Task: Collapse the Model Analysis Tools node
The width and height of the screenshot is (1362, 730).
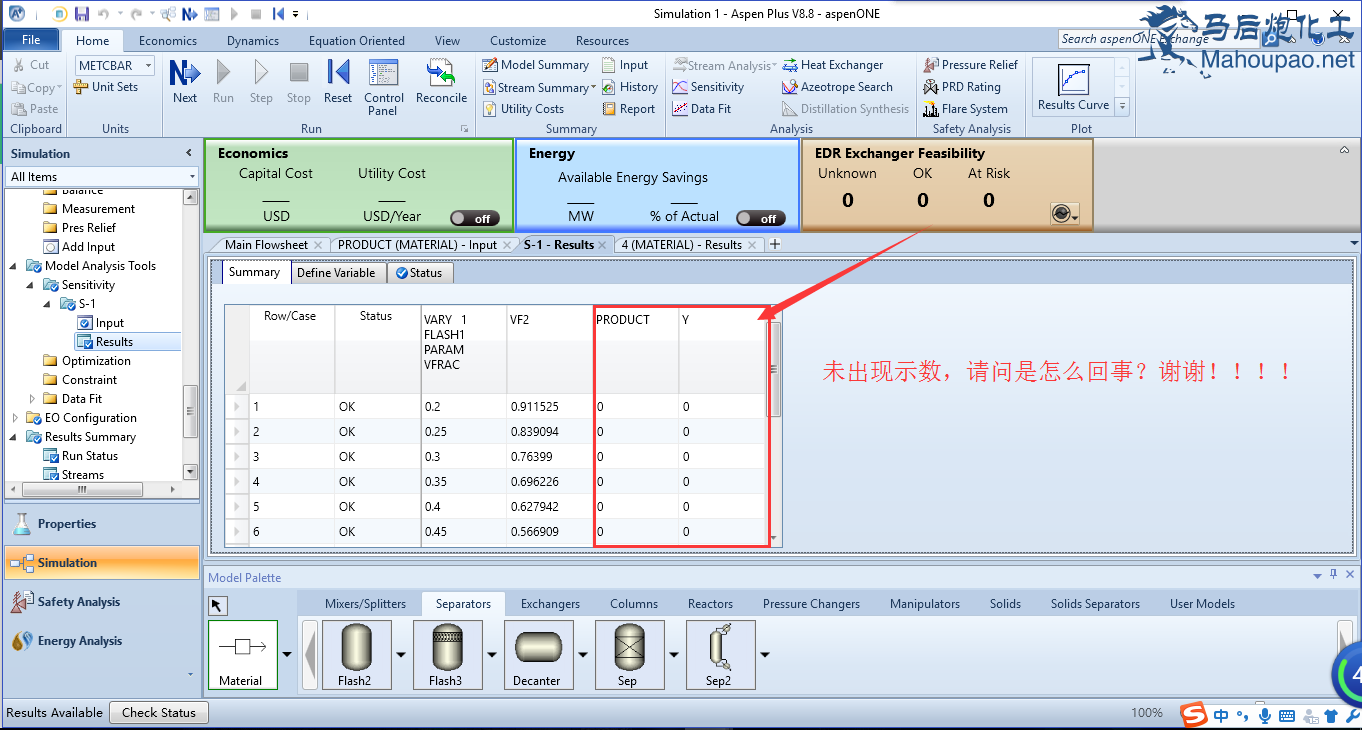Action: click(14, 266)
